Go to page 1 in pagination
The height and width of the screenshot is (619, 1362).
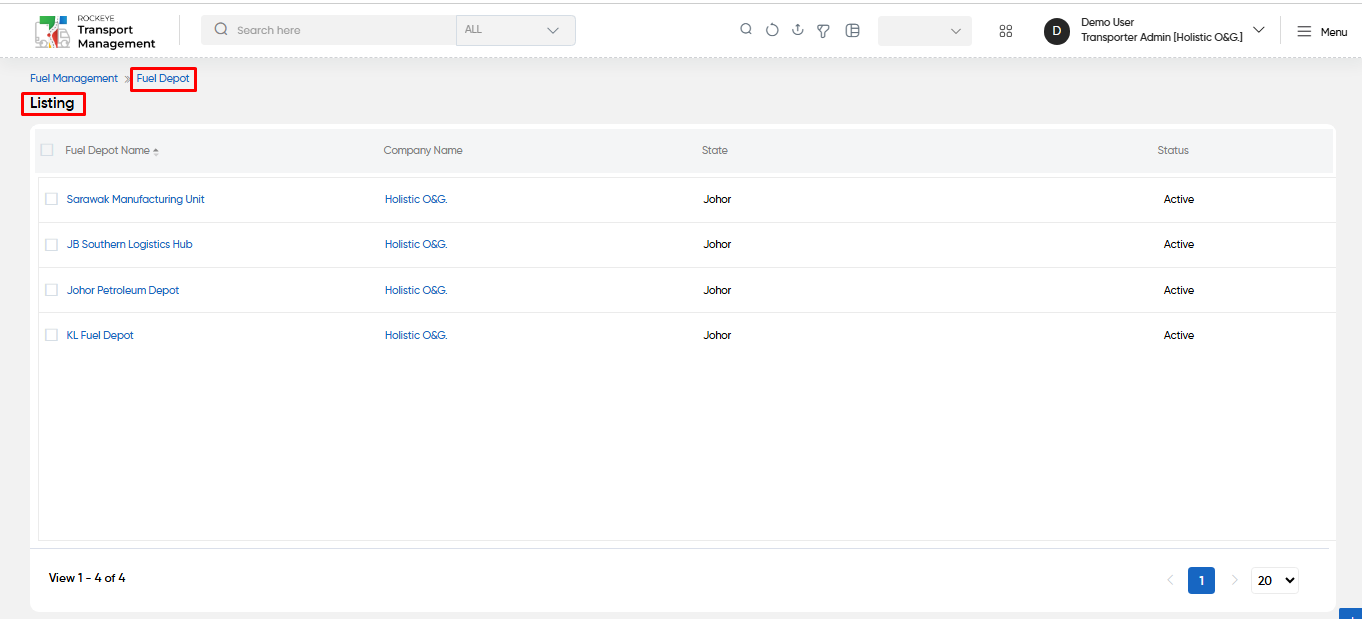(1201, 580)
